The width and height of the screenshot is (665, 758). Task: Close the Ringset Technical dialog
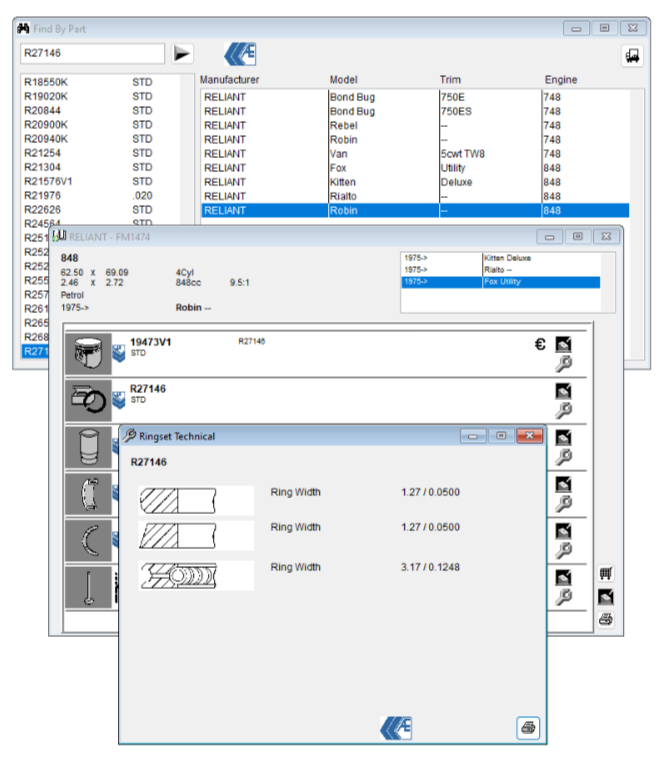[529, 436]
